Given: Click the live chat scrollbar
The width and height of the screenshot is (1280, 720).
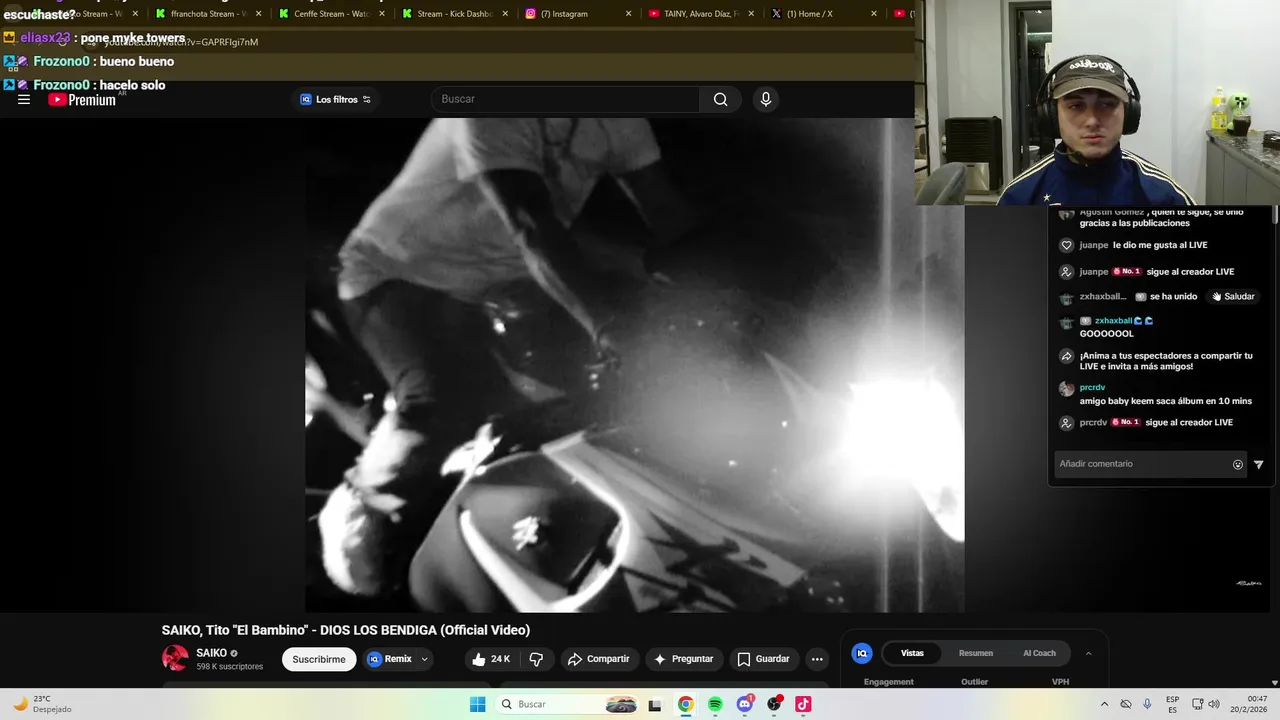Looking at the screenshot, I should pyautogui.click(x=1274, y=216).
